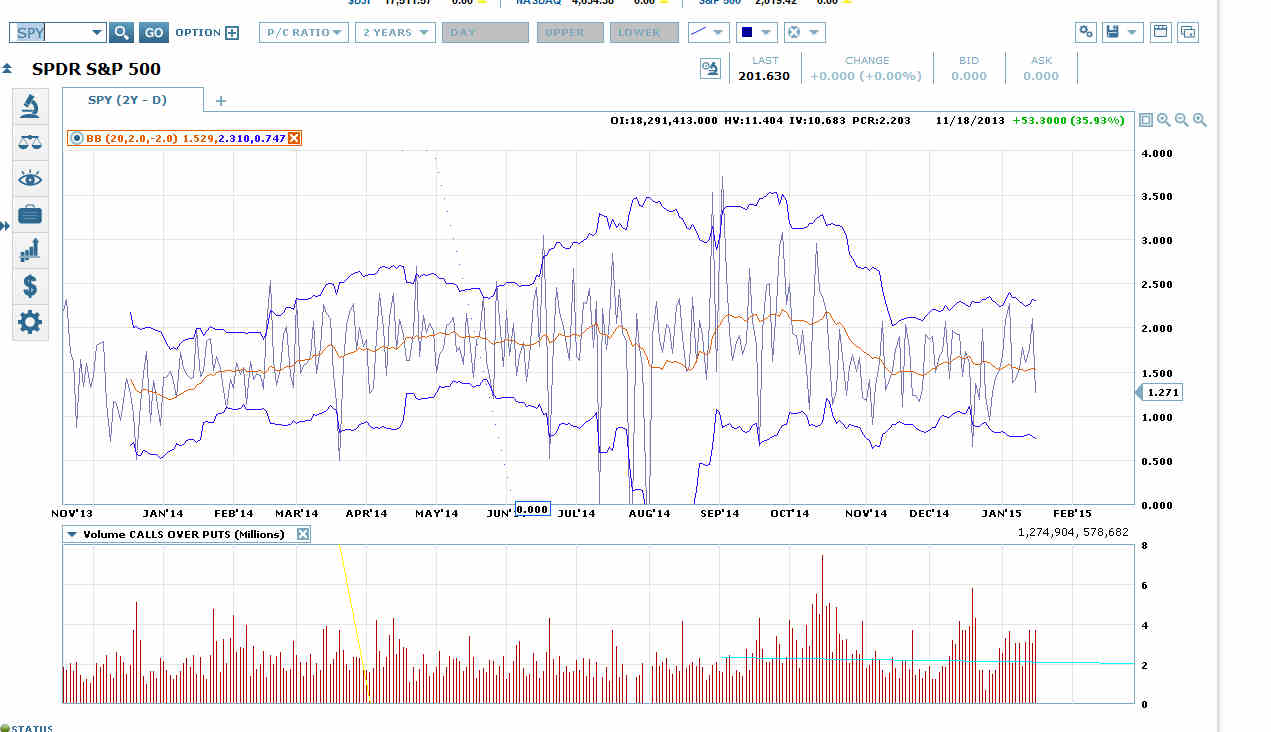The image size is (1271, 732).
Task: Remove the BB indicator with orange X
Action: click(x=294, y=138)
